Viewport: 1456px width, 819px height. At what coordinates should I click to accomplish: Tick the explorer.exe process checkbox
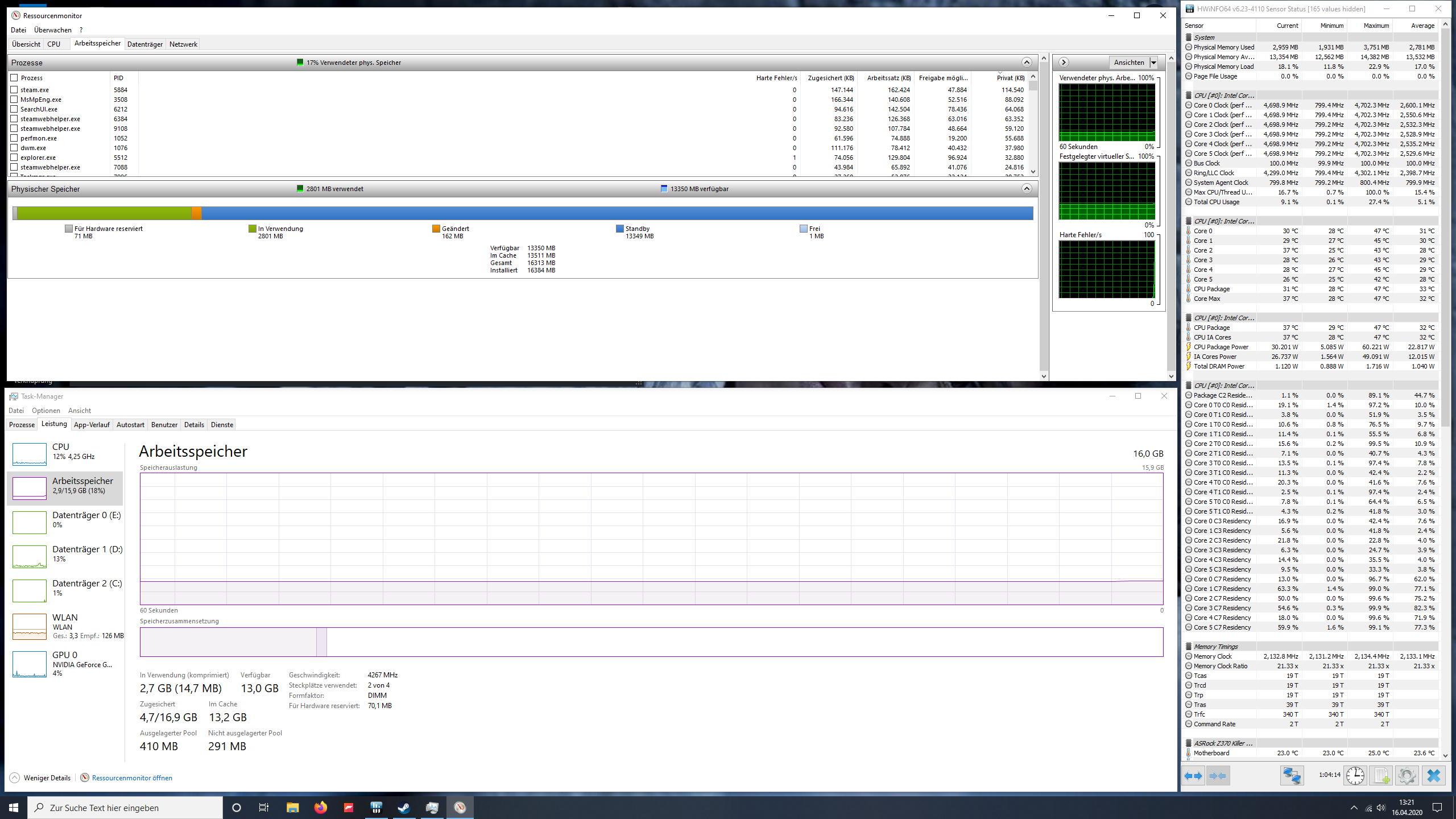coord(14,158)
